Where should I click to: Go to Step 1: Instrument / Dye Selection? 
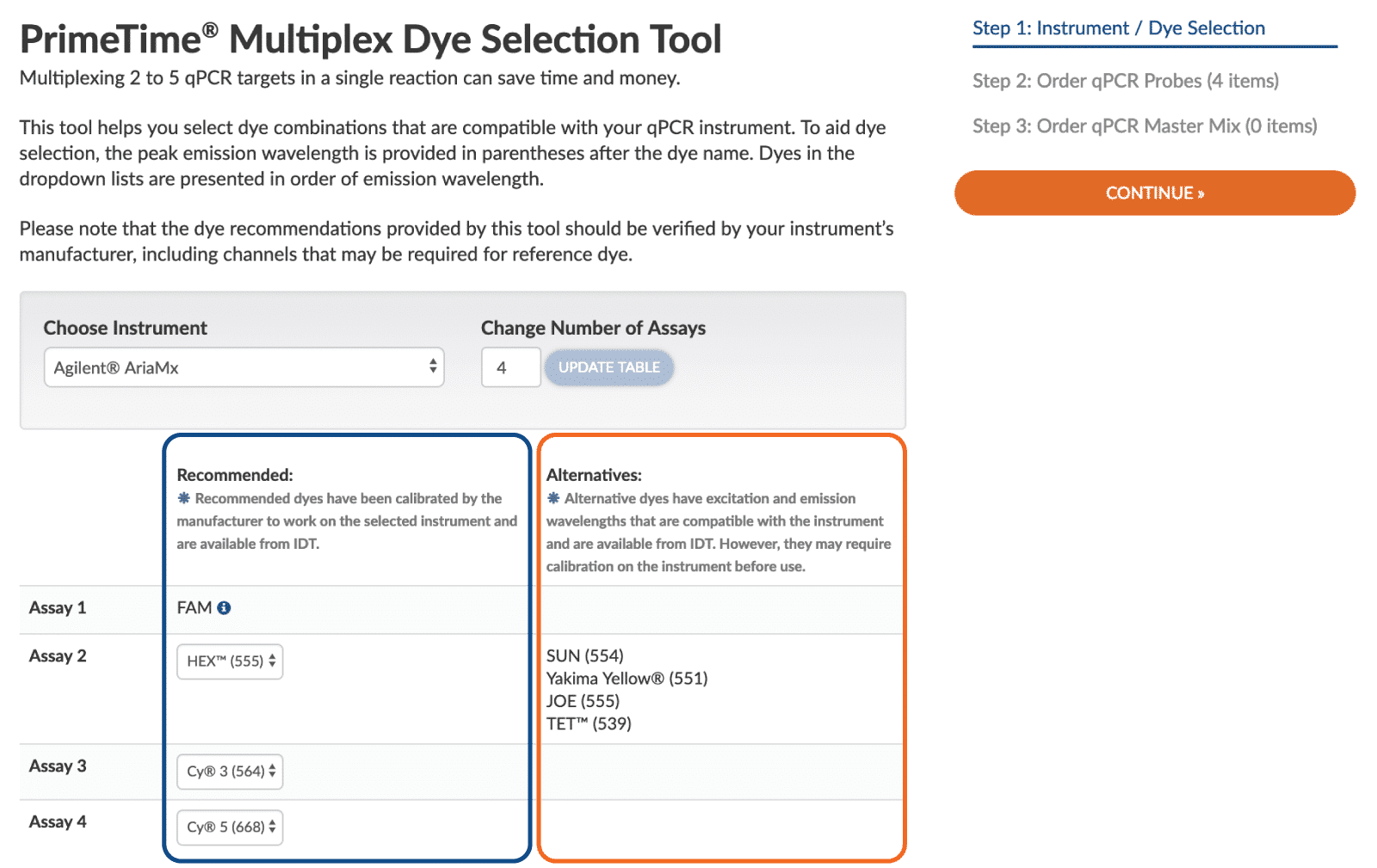[1118, 28]
